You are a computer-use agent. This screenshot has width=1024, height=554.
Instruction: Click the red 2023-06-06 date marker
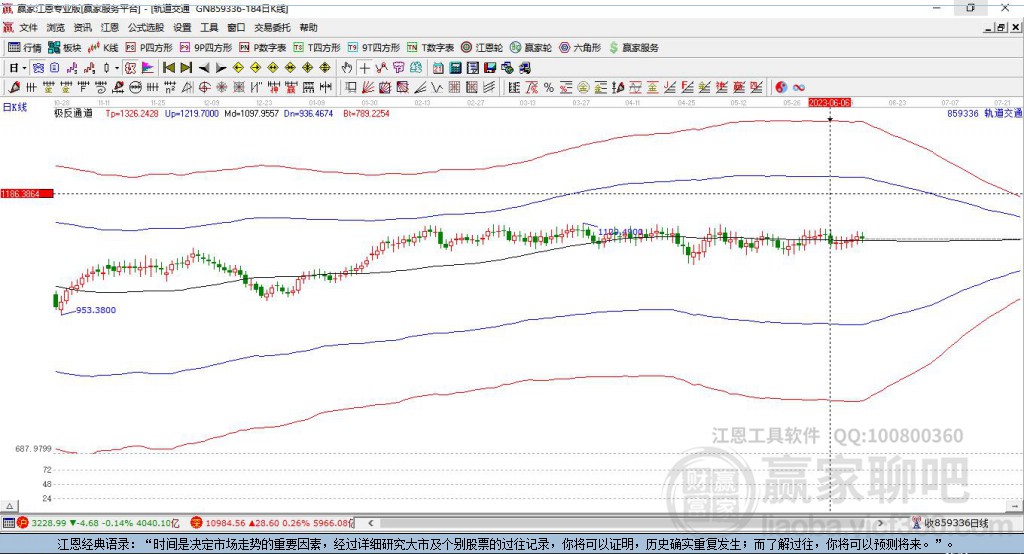coord(829,103)
